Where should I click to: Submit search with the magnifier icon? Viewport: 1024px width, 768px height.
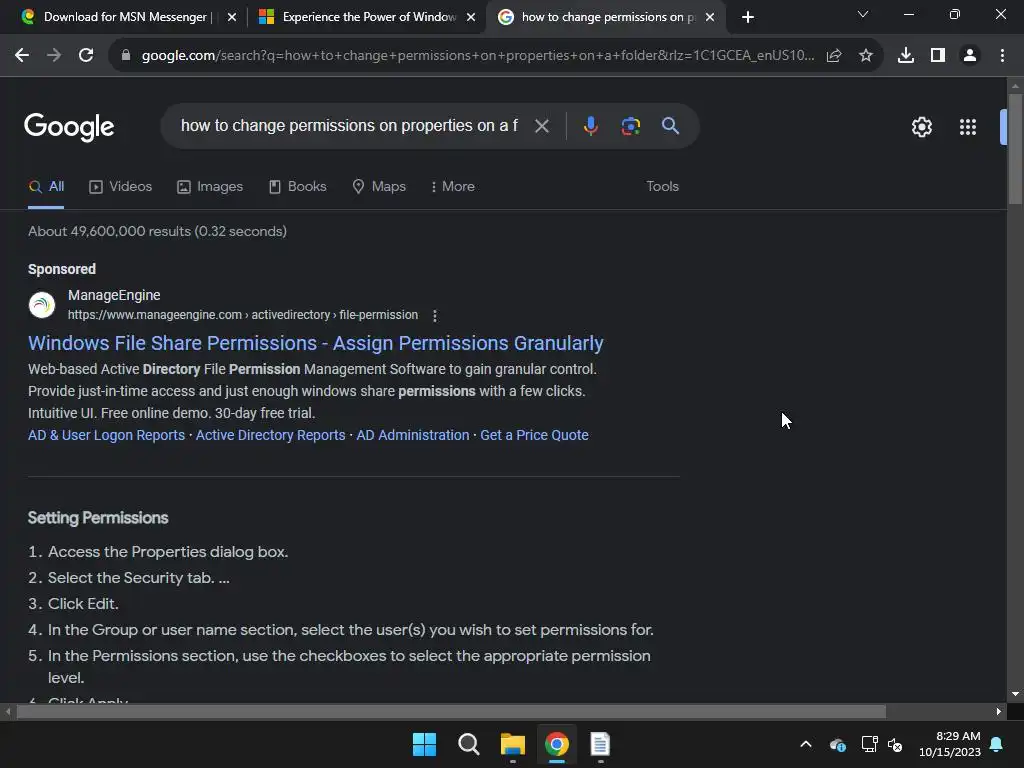(670, 126)
